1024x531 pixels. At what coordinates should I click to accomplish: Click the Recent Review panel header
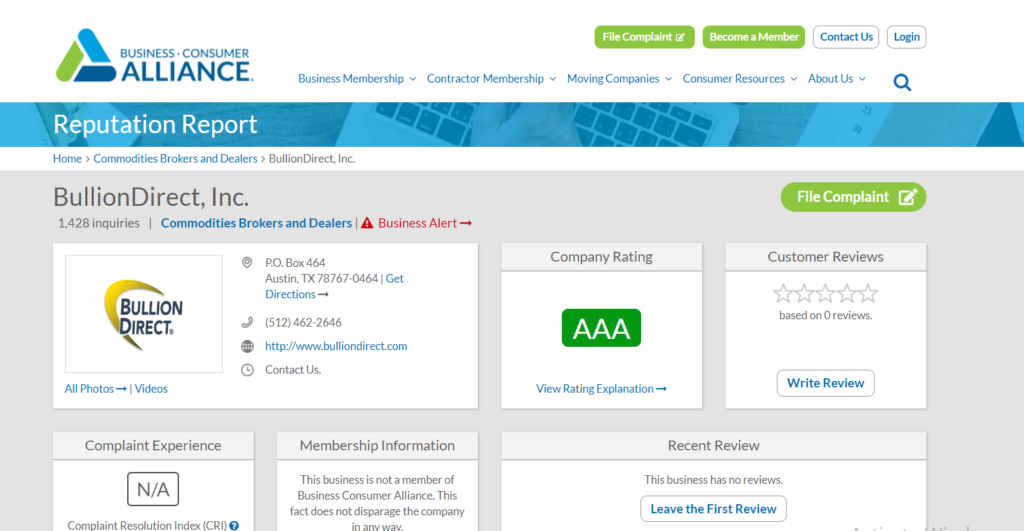713,445
